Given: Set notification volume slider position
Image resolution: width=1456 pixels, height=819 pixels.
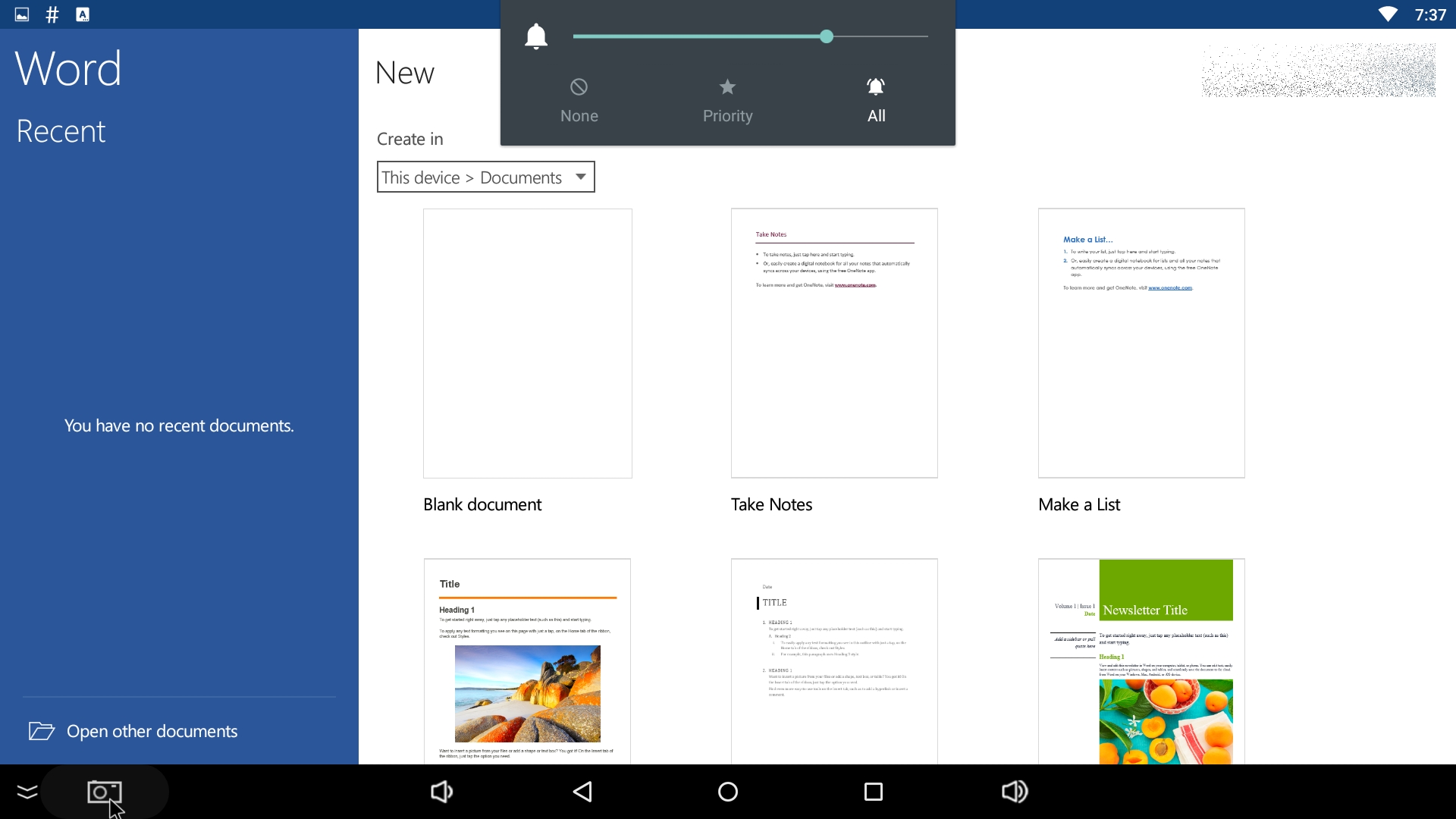Looking at the screenshot, I should (x=827, y=36).
